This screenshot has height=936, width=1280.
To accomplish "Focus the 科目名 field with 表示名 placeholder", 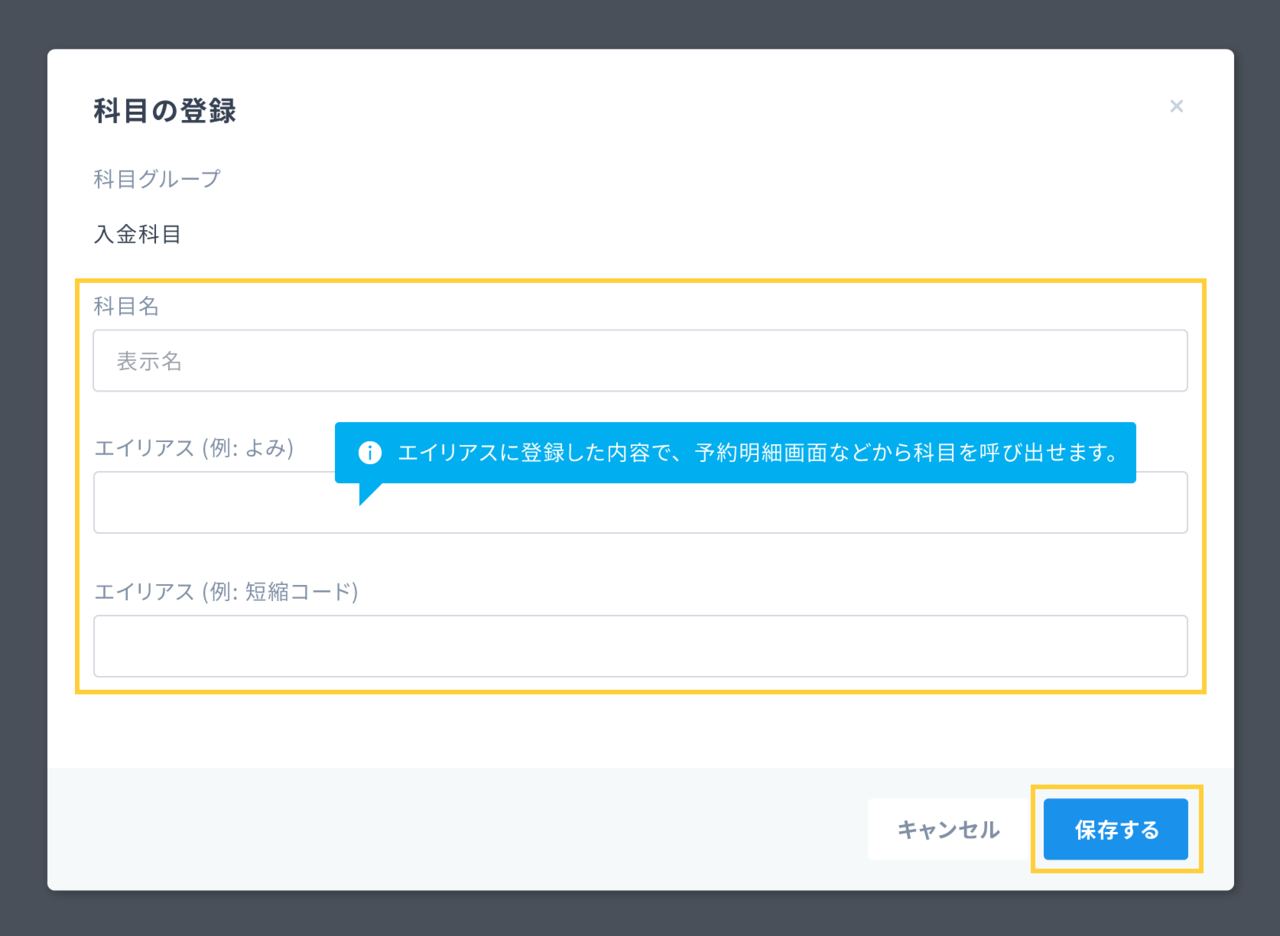I will tap(640, 361).
